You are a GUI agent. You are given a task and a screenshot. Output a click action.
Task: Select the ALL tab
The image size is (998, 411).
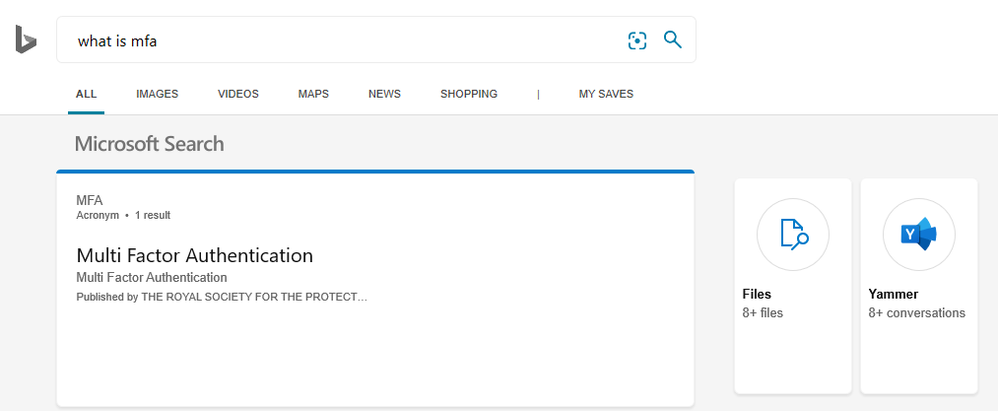(86, 94)
